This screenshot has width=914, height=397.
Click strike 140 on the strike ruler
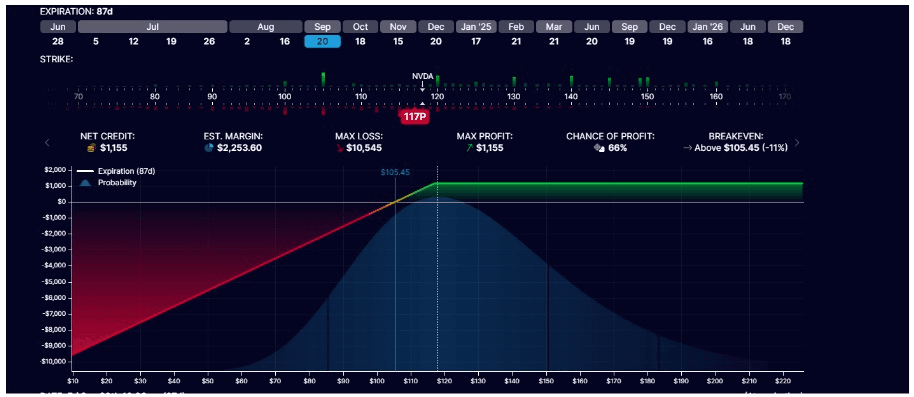click(x=571, y=96)
